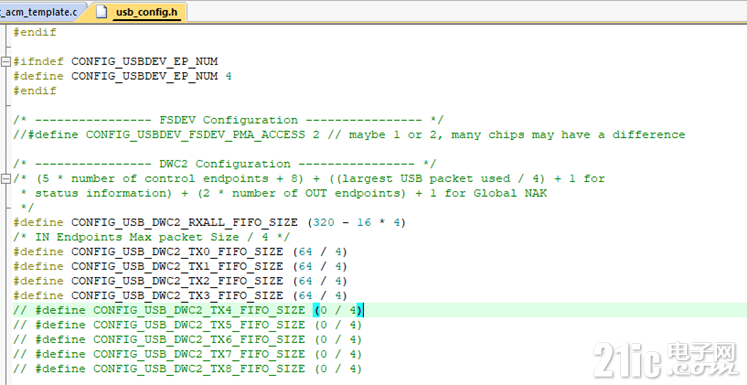Click the FSDEV Configuration comment line

[x=228, y=120]
